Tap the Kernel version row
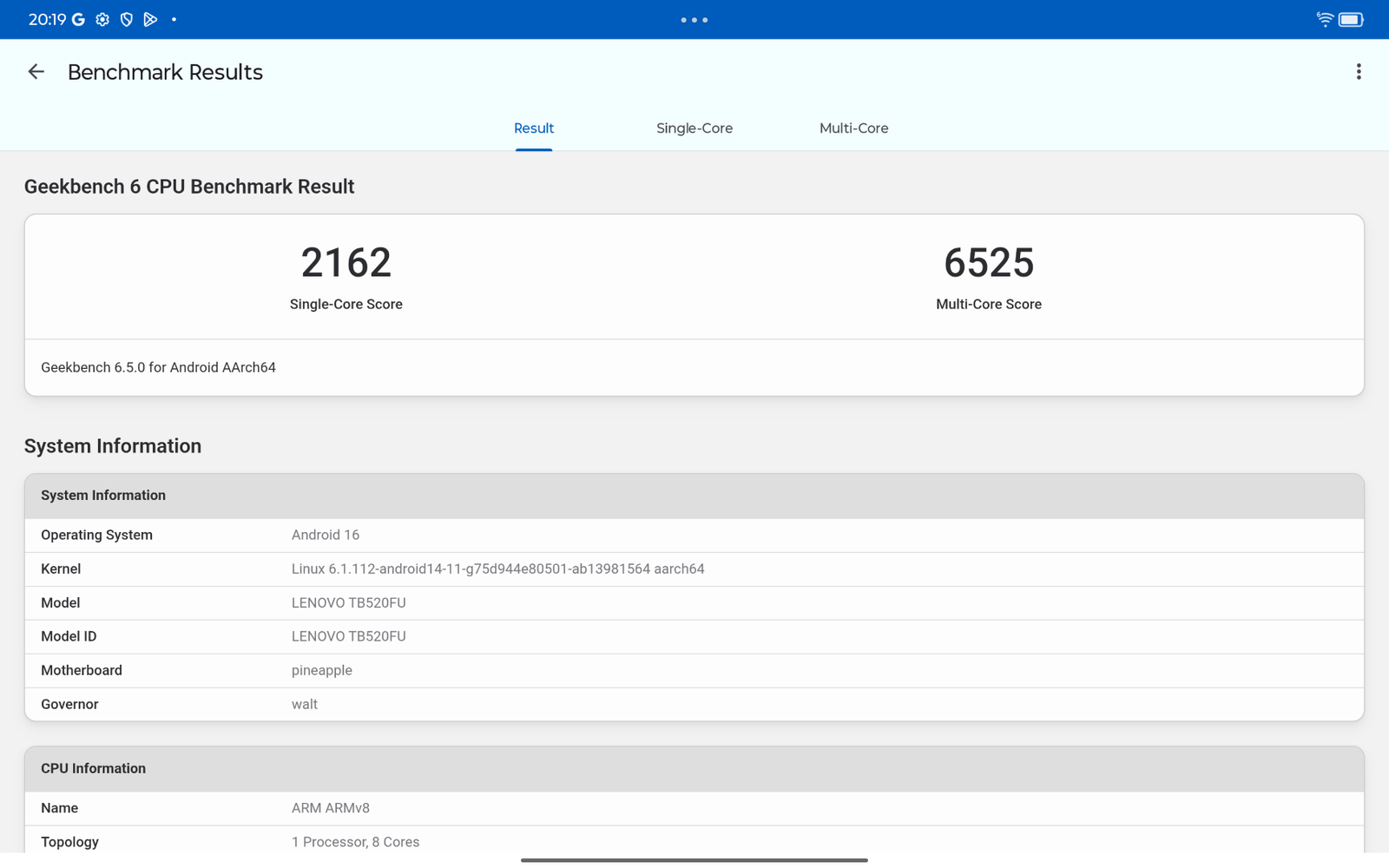This screenshot has width=1389, height=868. (497, 569)
